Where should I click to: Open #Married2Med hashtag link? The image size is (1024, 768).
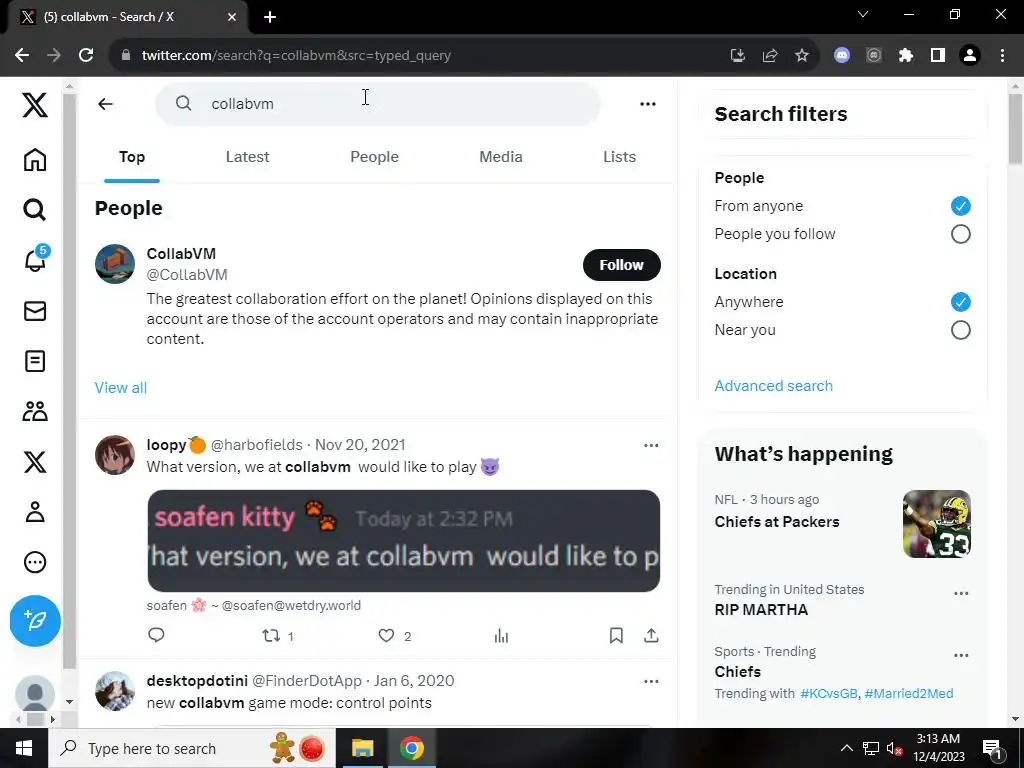coord(909,694)
